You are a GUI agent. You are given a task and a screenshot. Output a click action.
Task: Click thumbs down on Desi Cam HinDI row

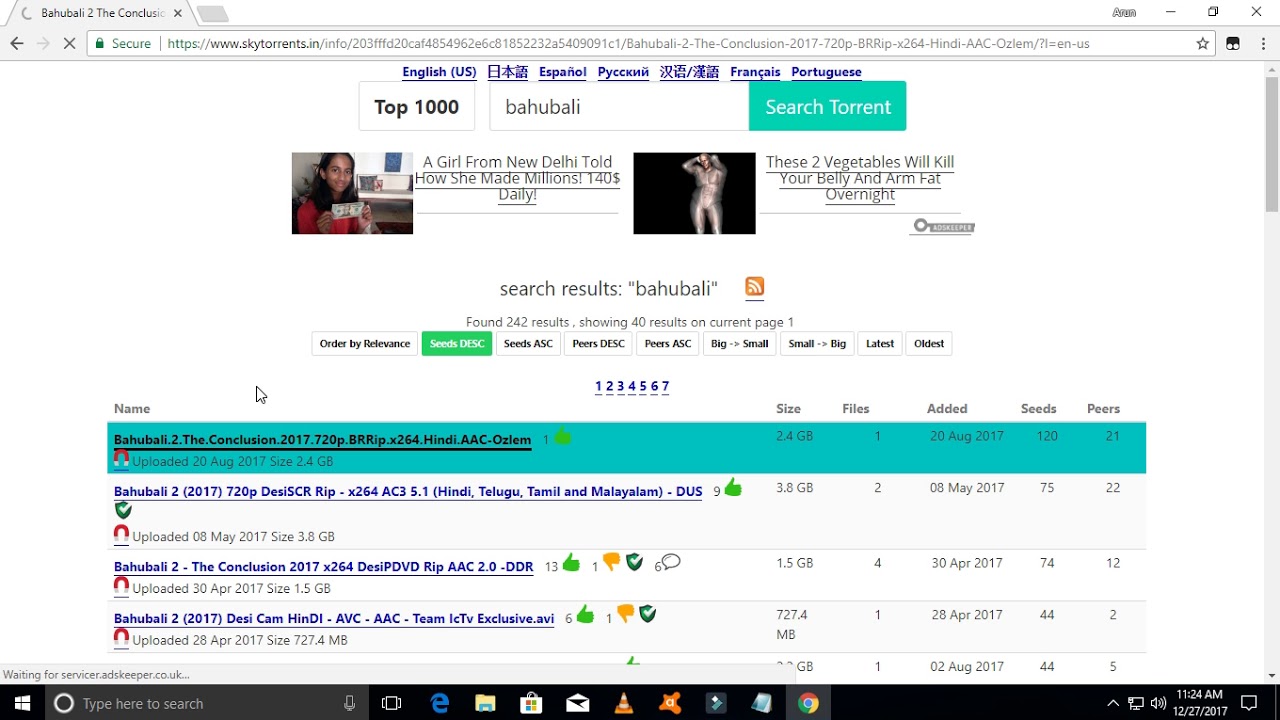(x=625, y=615)
